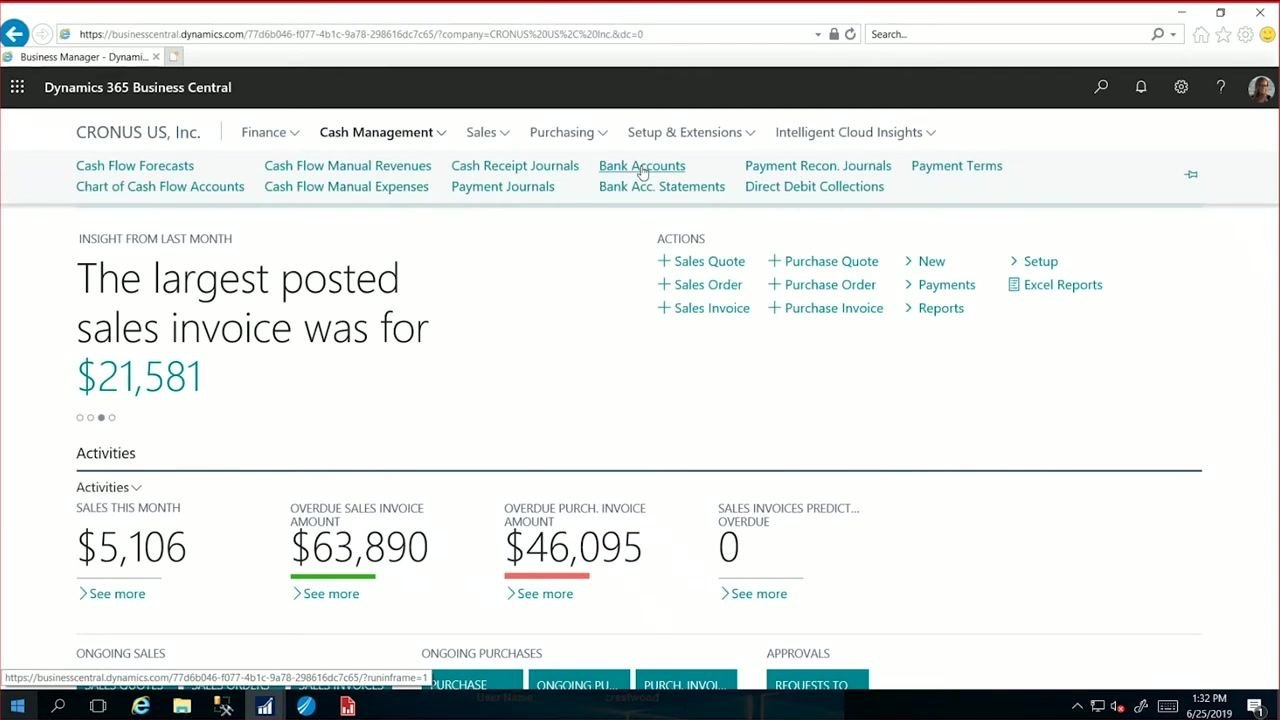Open Cash Flow Forecasts

pos(135,166)
